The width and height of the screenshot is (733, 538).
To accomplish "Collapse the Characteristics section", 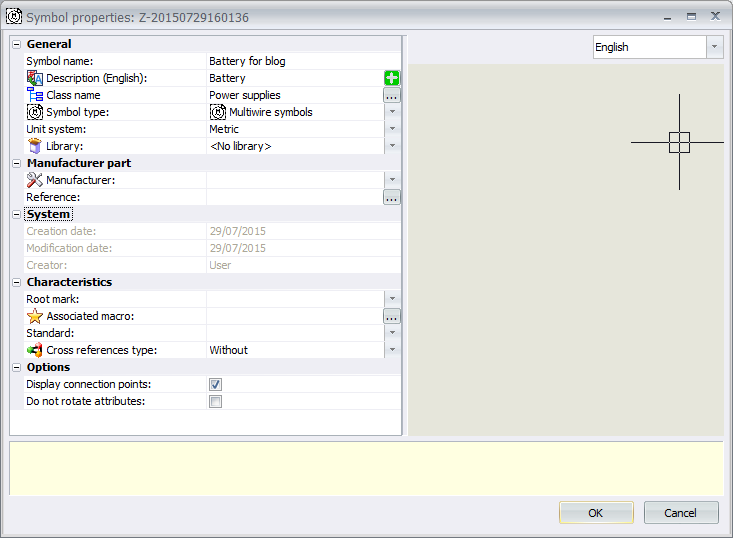I will 16,282.
